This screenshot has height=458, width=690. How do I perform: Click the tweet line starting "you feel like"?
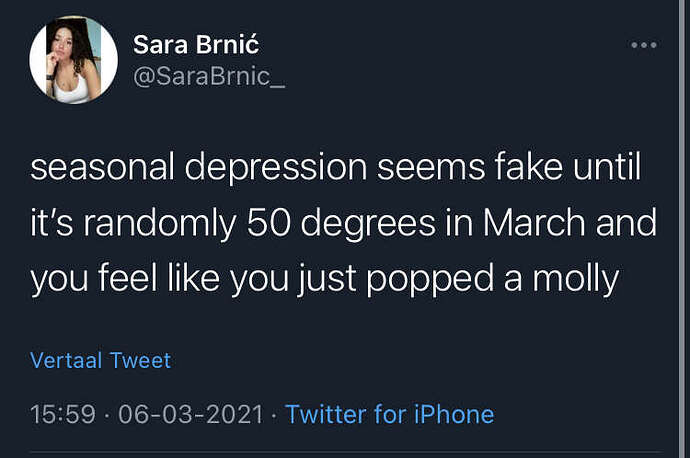pyautogui.click(x=325, y=279)
